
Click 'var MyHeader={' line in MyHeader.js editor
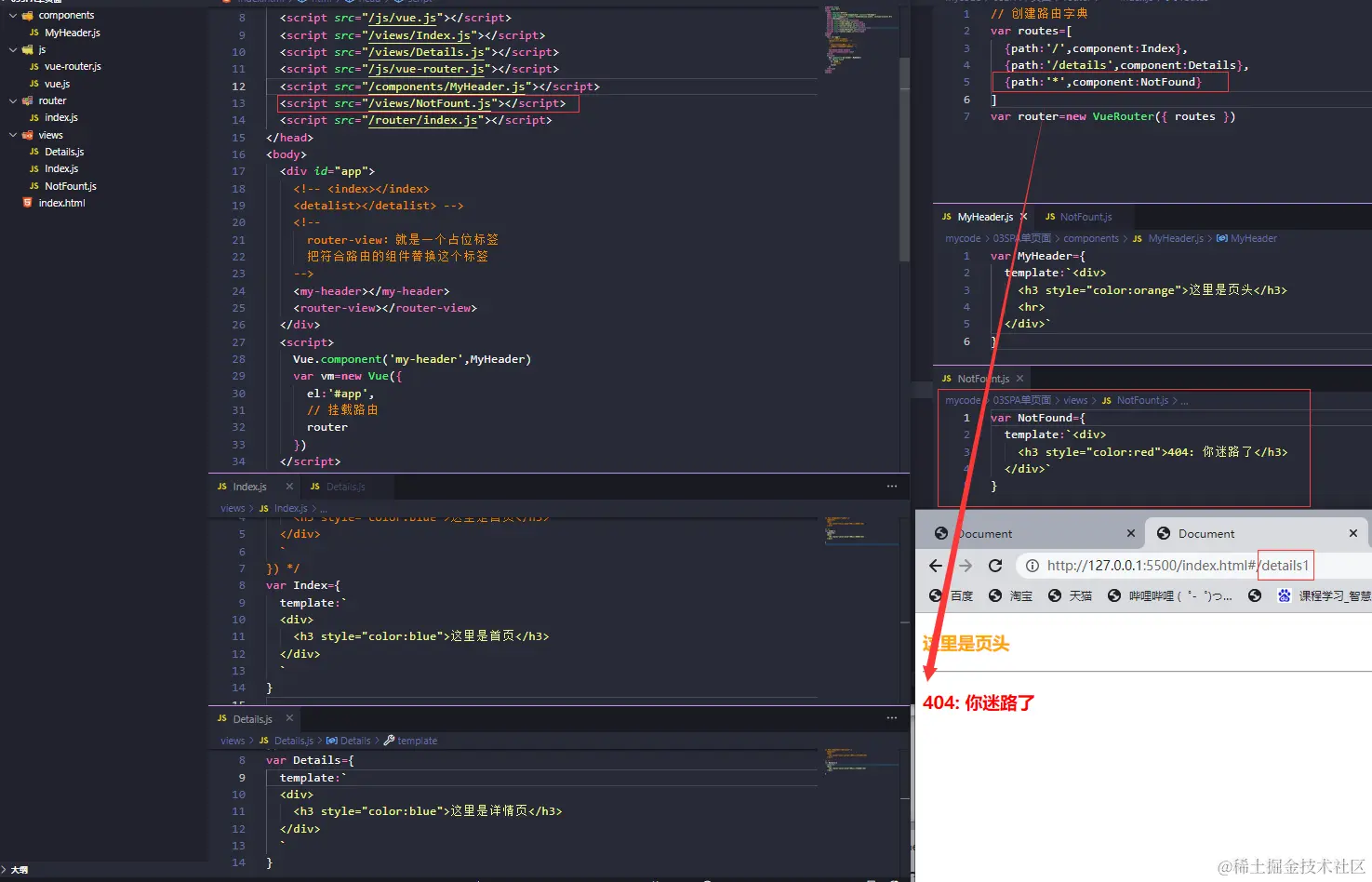(x=1038, y=256)
